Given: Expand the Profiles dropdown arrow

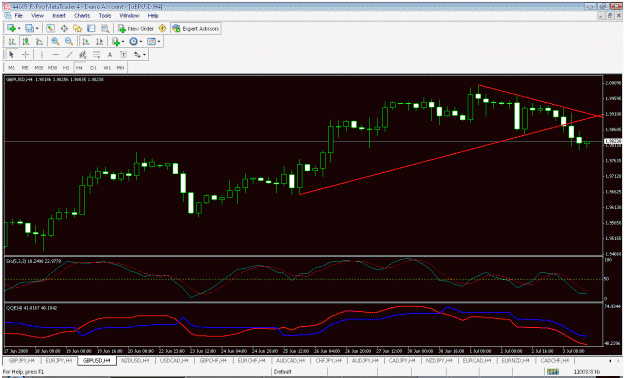Looking at the screenshot, I should (x=37, y=28).
